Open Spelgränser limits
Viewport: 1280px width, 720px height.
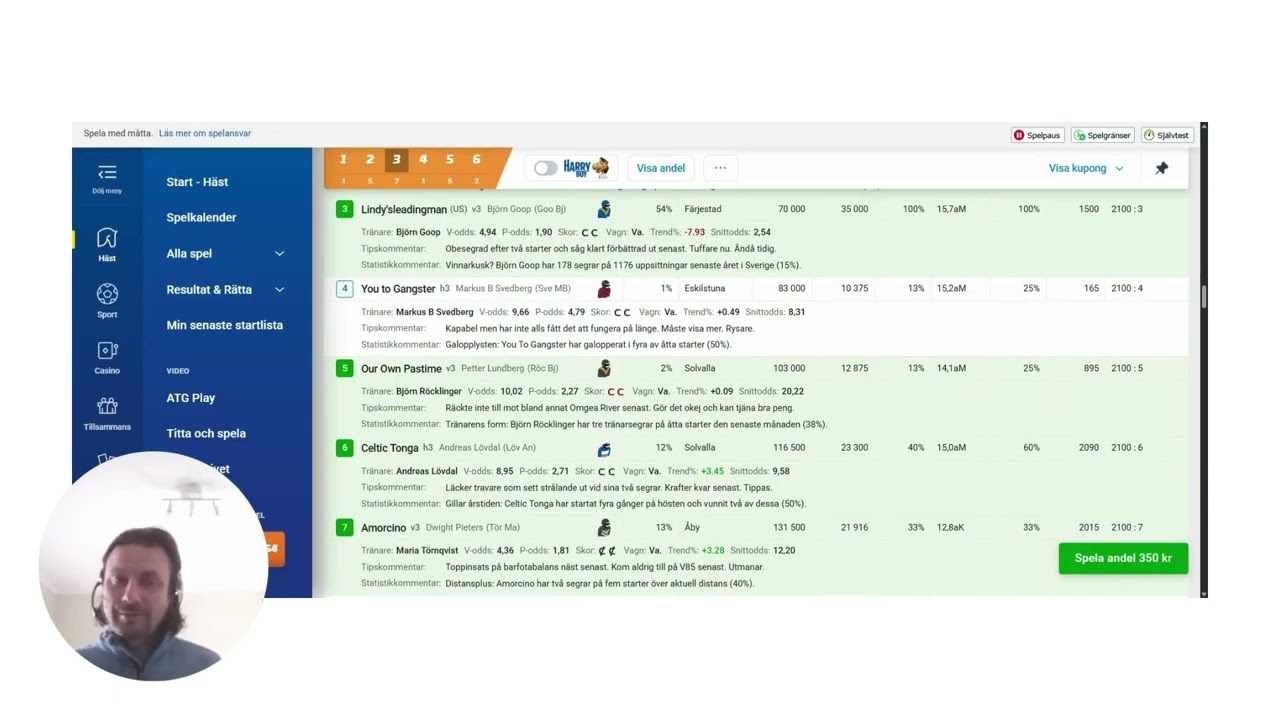click(x=1102, y=135)
